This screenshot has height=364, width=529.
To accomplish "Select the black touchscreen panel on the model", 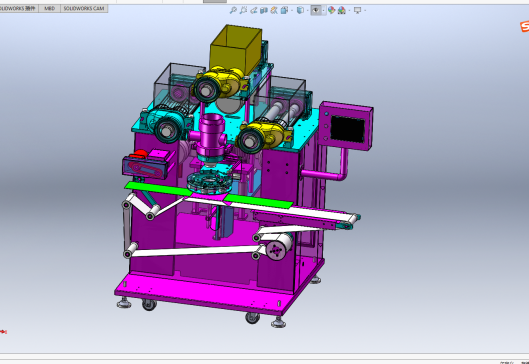I will (348, 129).
